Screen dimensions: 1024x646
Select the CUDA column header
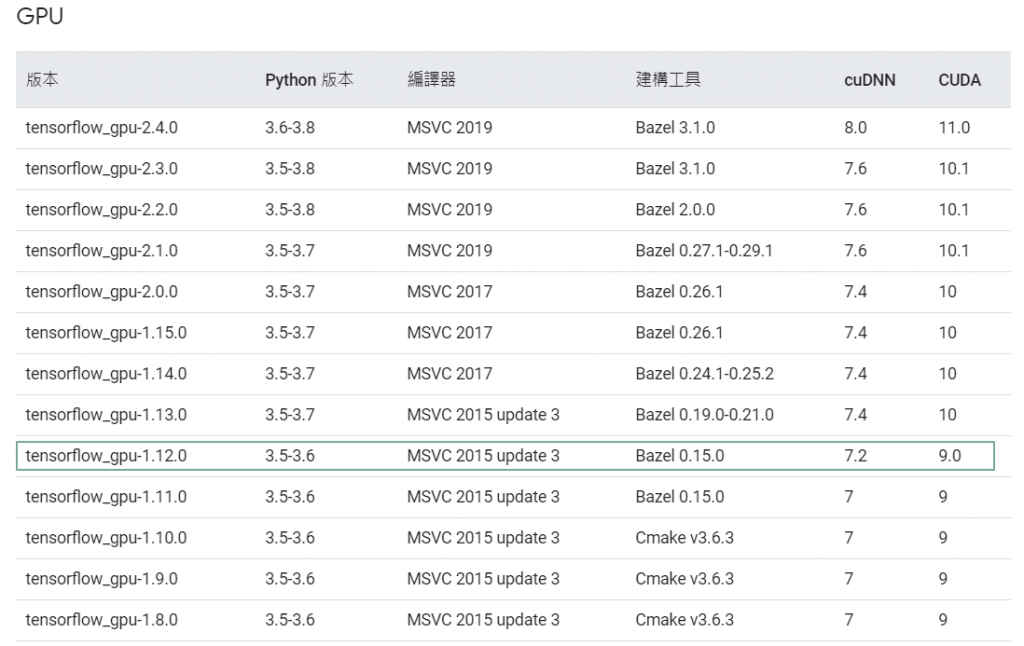959,80
